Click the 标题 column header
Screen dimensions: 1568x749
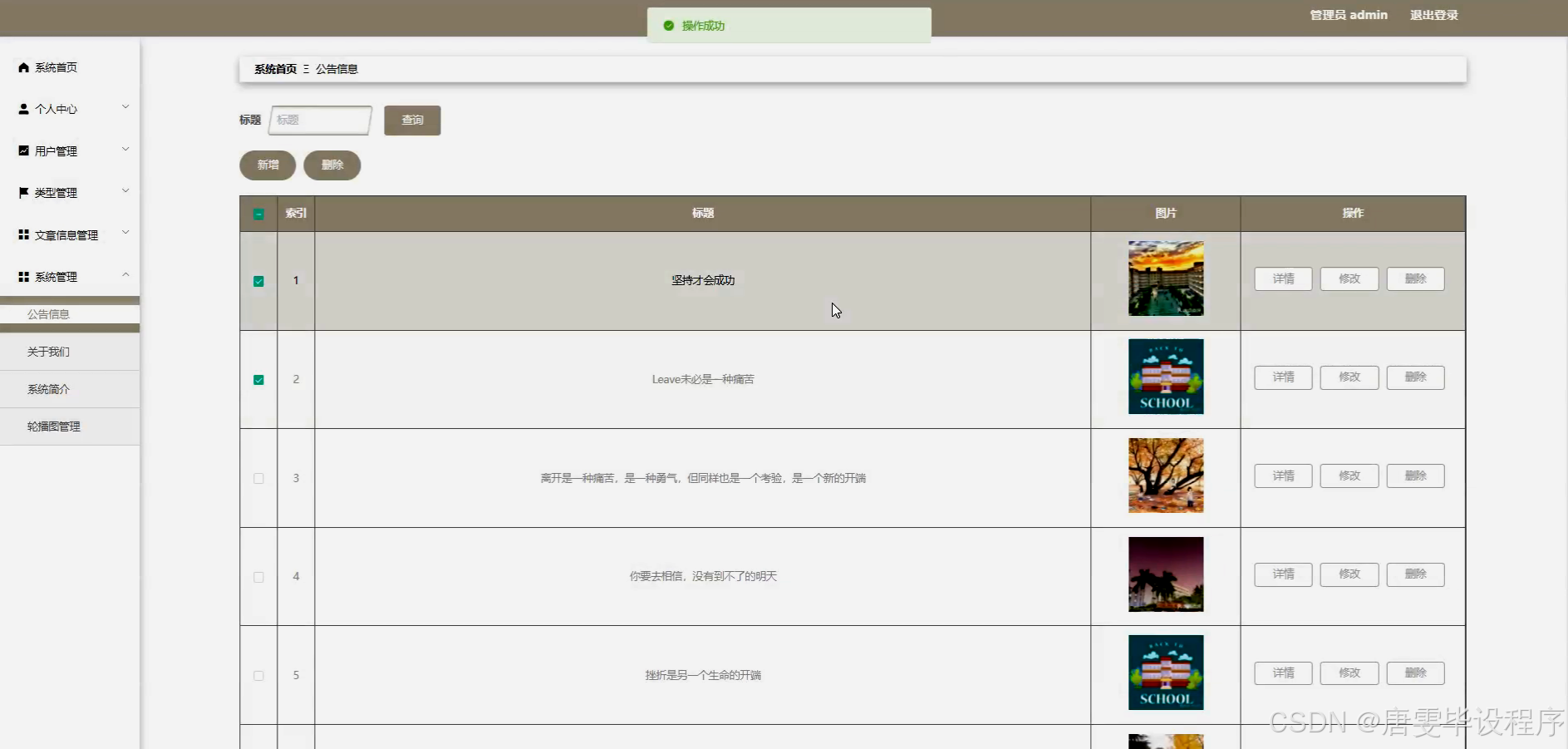point(703,214)
